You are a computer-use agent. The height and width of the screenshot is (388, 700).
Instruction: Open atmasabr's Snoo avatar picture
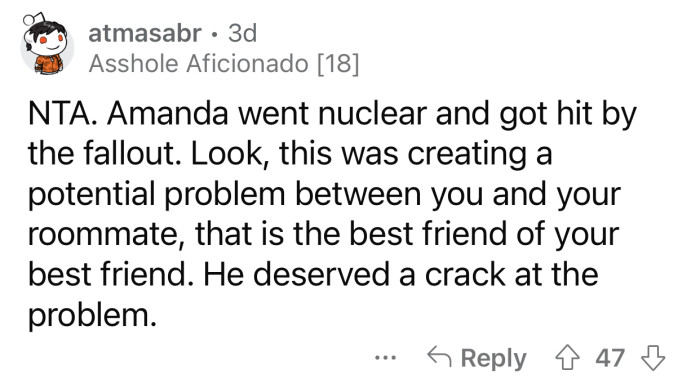47,45
